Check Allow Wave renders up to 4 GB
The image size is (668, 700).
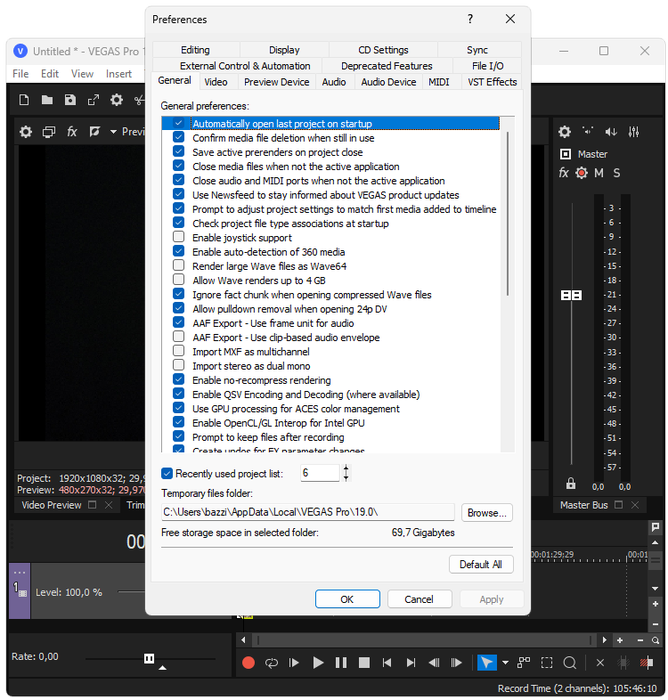tap(179, 279)
